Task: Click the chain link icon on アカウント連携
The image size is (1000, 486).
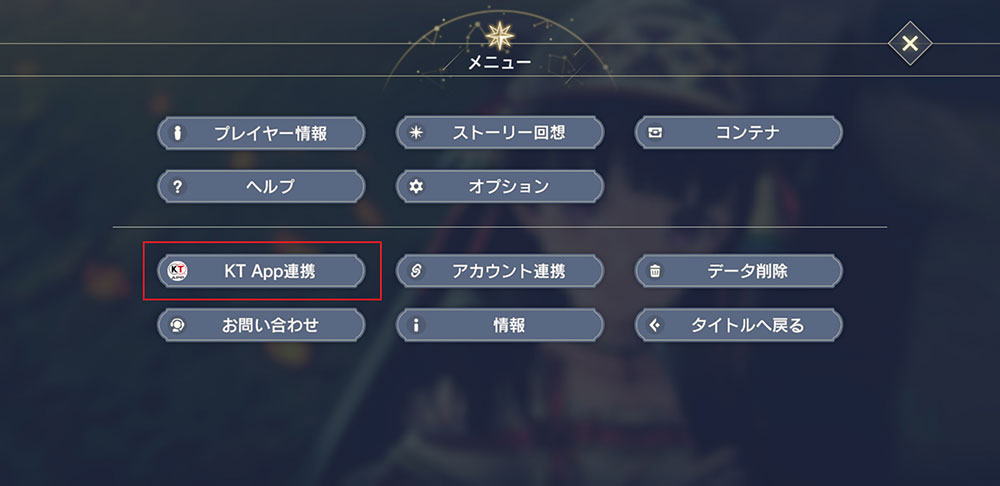Action: click(417, 270)
